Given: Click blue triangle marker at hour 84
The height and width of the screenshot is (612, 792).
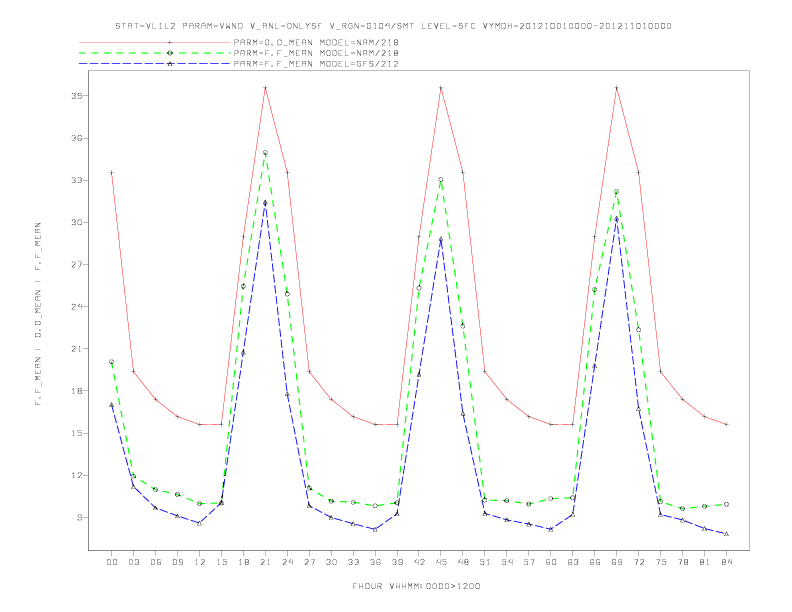Looking at the screenshot, I should pyautogui.click(x=727, y=534).
